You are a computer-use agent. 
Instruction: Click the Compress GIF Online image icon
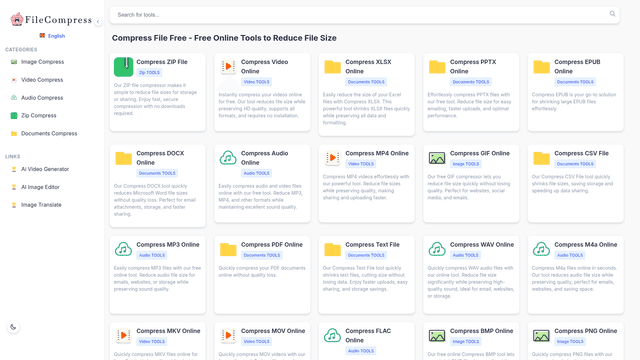click(437, 158)
